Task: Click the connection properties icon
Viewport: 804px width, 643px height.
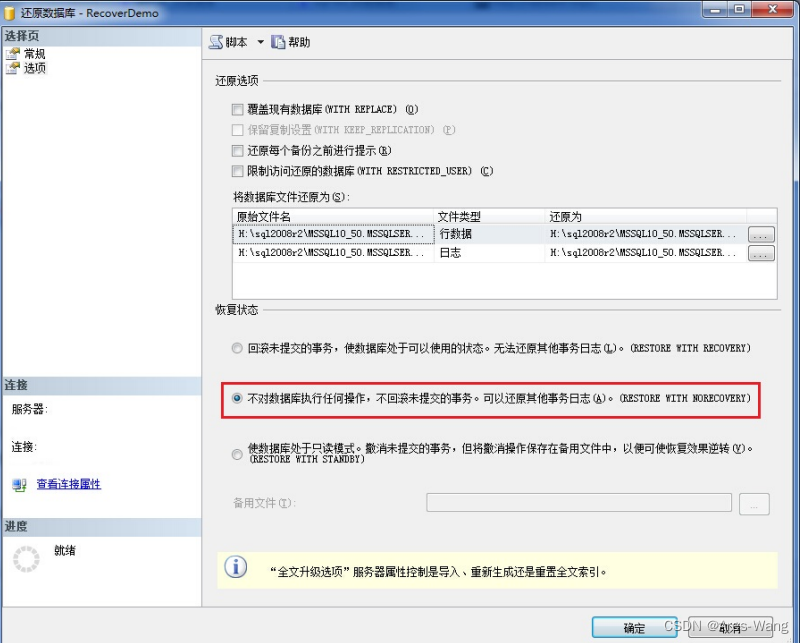Action: [x=19, y=485]
